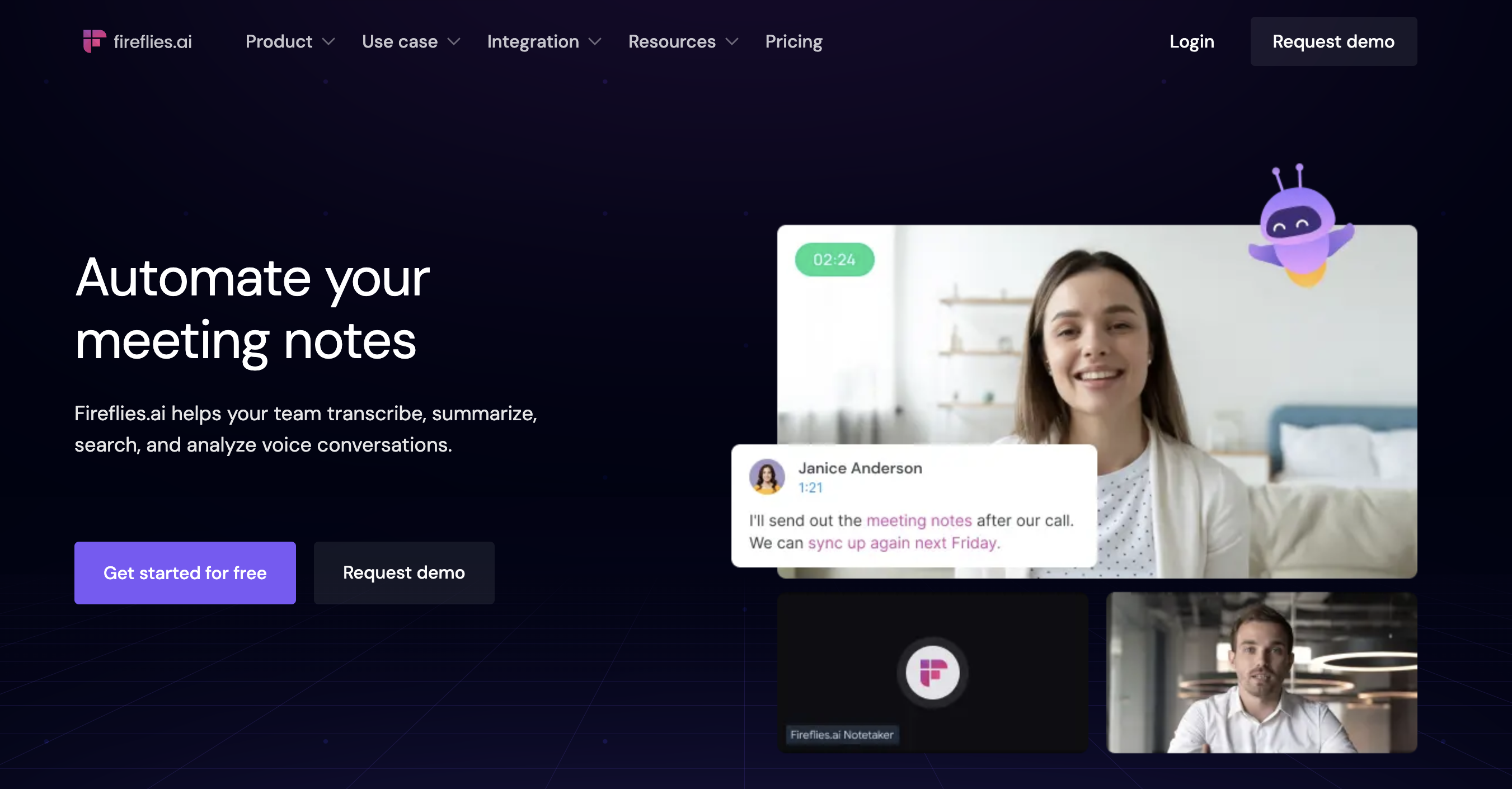The height and width of the screenshot is (789, 1512).
Task: Click Request demo in the header
Action: coord(1333,41)
